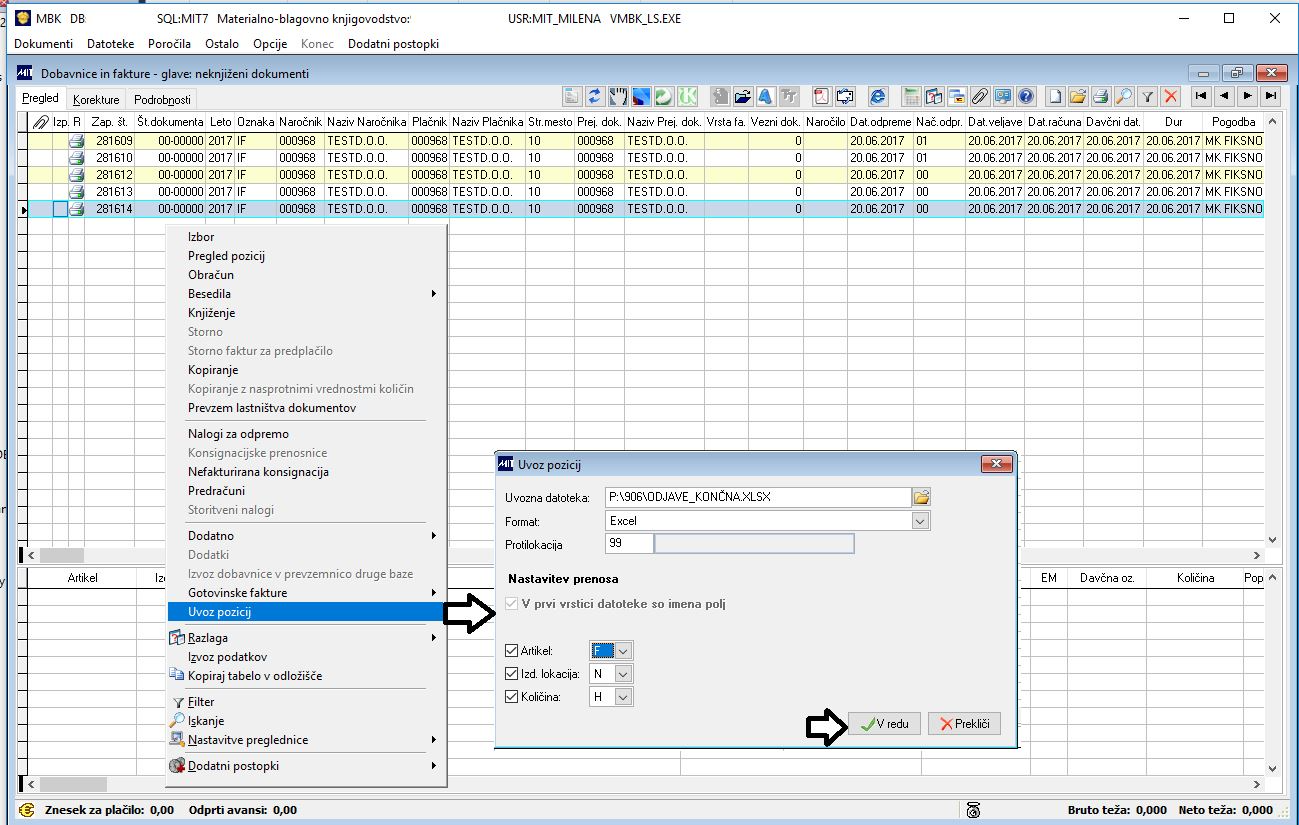This screenshot has width=1299, height=825.
Task: Open search with the magnifier toolbar icon
Action: 1124,97
